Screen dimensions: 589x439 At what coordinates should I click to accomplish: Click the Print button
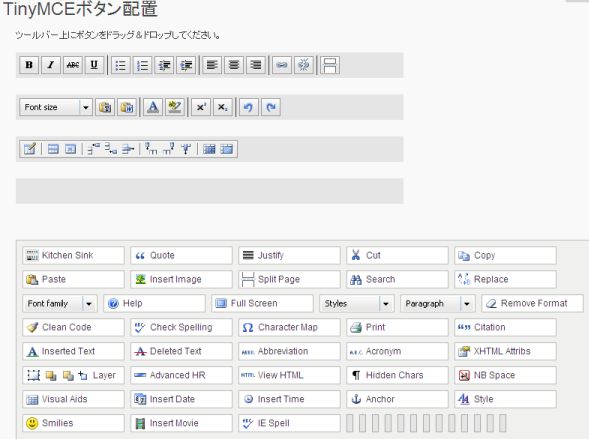pos(397,327)
